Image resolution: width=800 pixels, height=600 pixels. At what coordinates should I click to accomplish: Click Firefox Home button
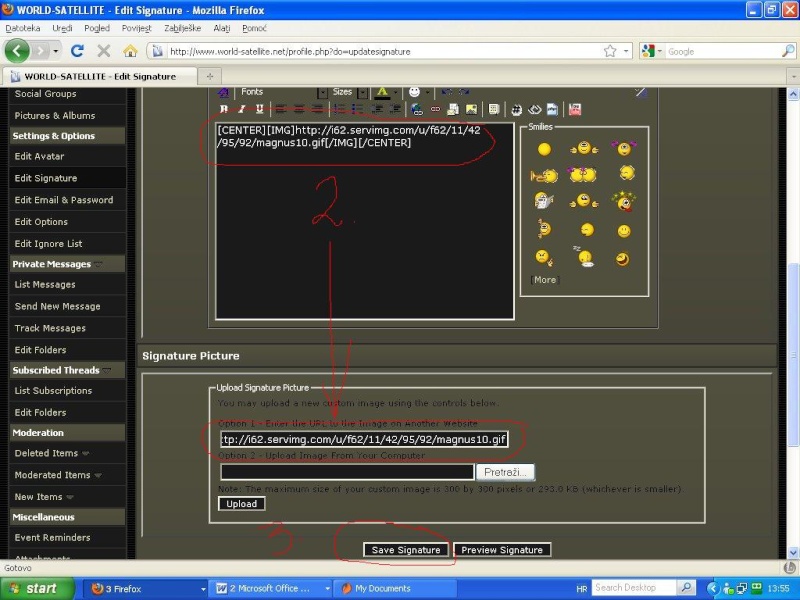[130, 51]
